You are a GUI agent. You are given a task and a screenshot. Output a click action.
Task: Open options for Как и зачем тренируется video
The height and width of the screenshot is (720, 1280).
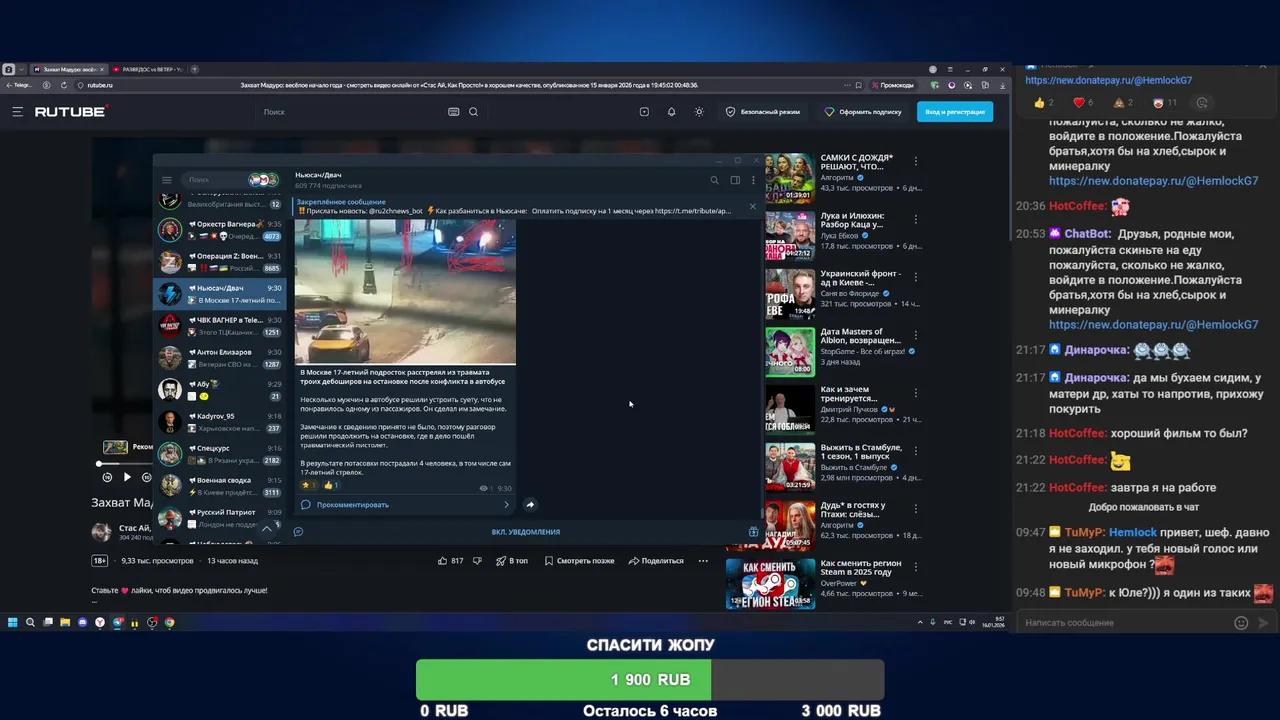coord(915,393)
